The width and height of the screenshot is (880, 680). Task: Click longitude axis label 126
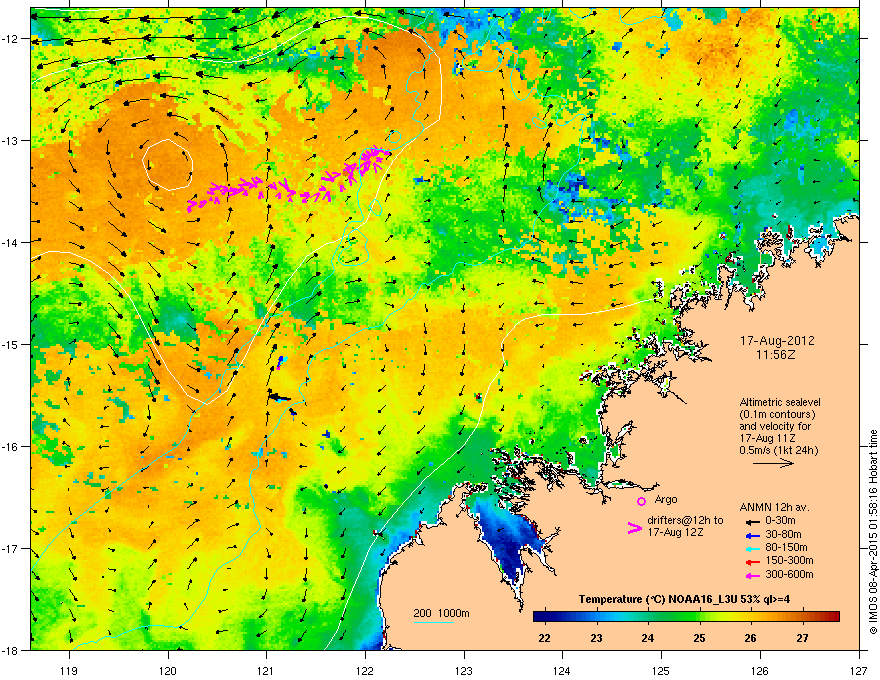point(760,670)
